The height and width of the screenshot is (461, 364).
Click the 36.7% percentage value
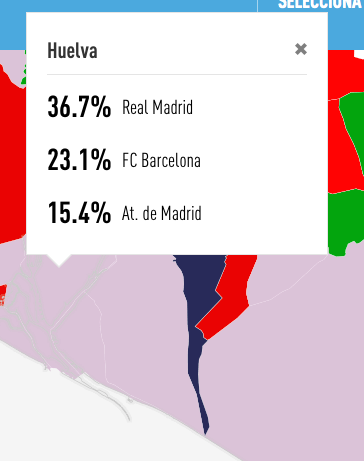point(79,107)
